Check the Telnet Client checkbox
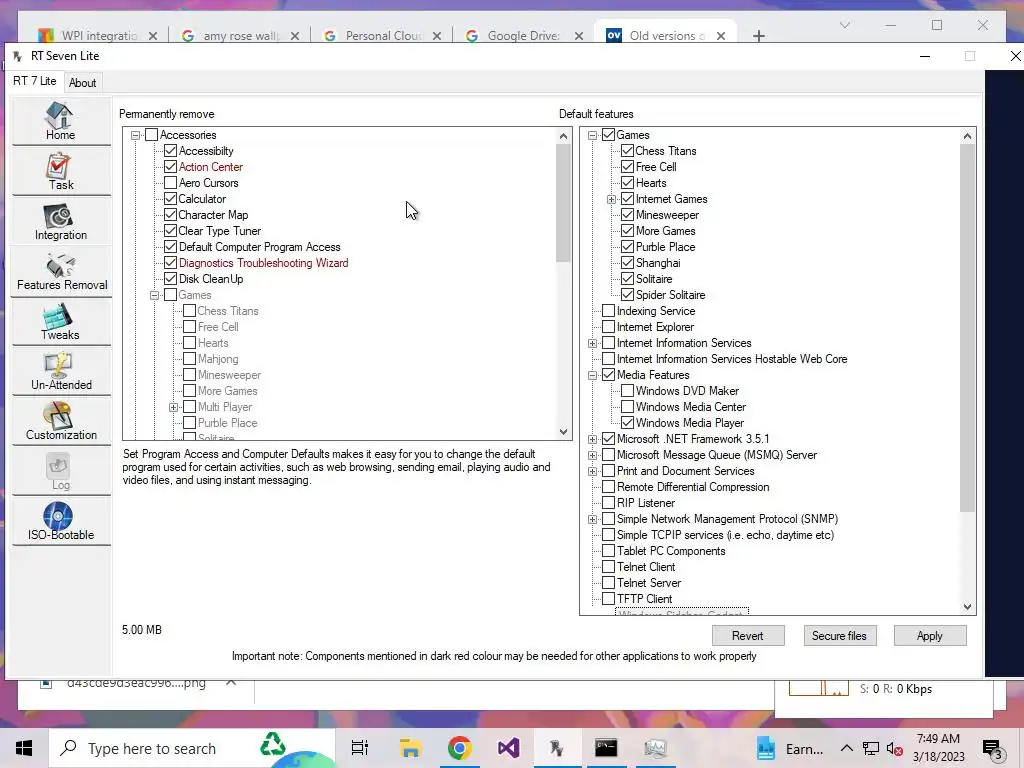 click(608, 567)
